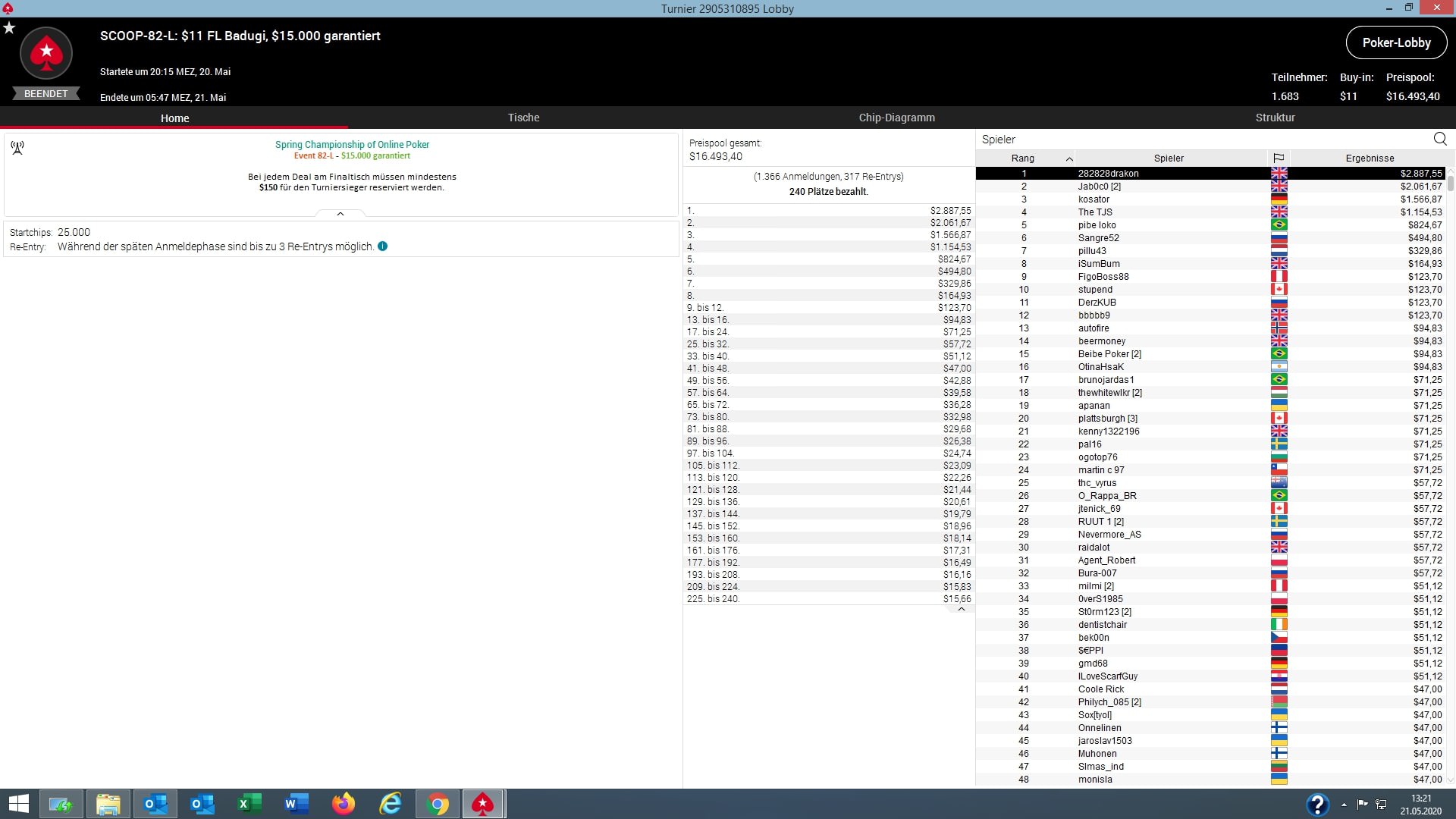Click the broadcast antenna icon
The height and width of the screenshot is (819, 1456).
tap(17, 147)
